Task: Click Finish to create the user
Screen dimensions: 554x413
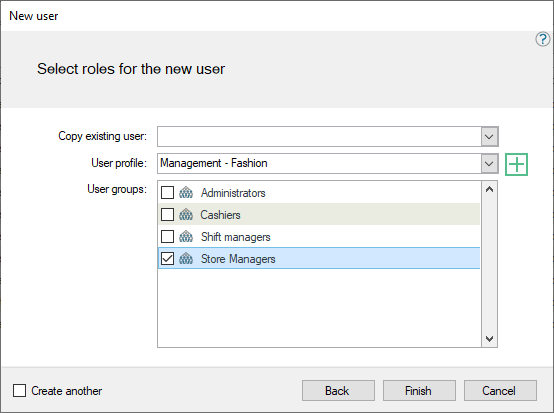Action: (x=419, y=391)
